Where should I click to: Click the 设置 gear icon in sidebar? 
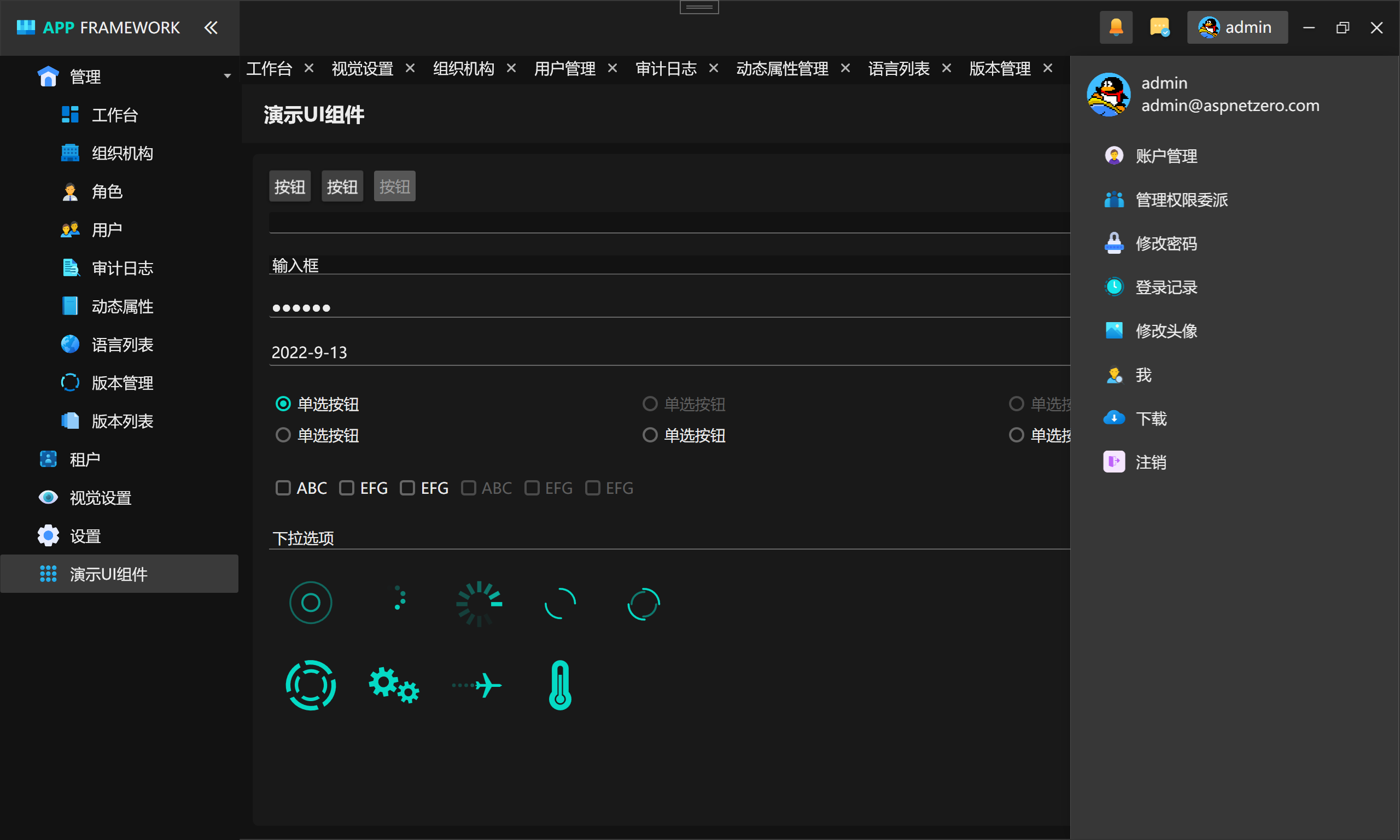[48, 535]
